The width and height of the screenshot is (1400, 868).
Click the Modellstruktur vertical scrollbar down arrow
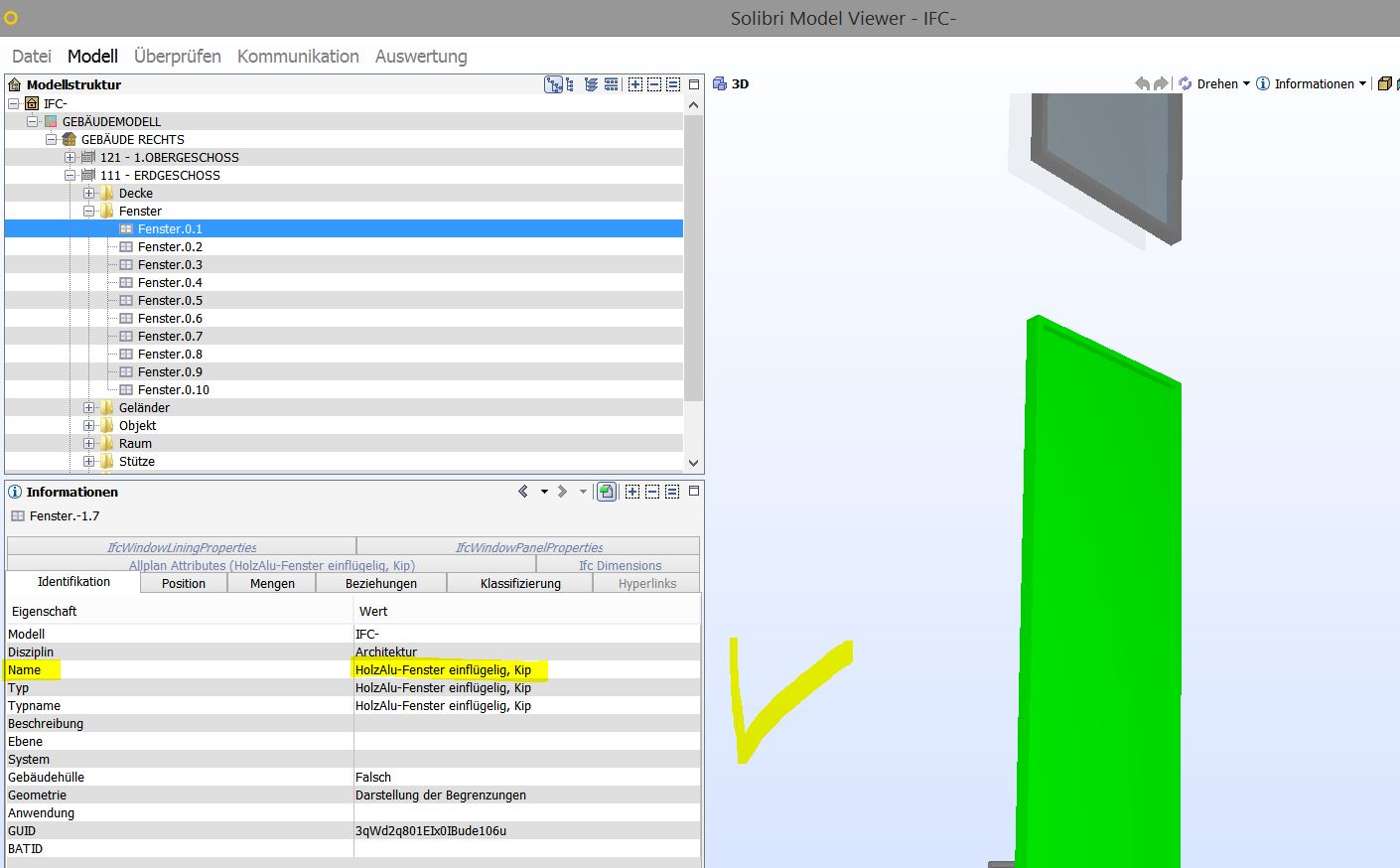pos(693,463)
